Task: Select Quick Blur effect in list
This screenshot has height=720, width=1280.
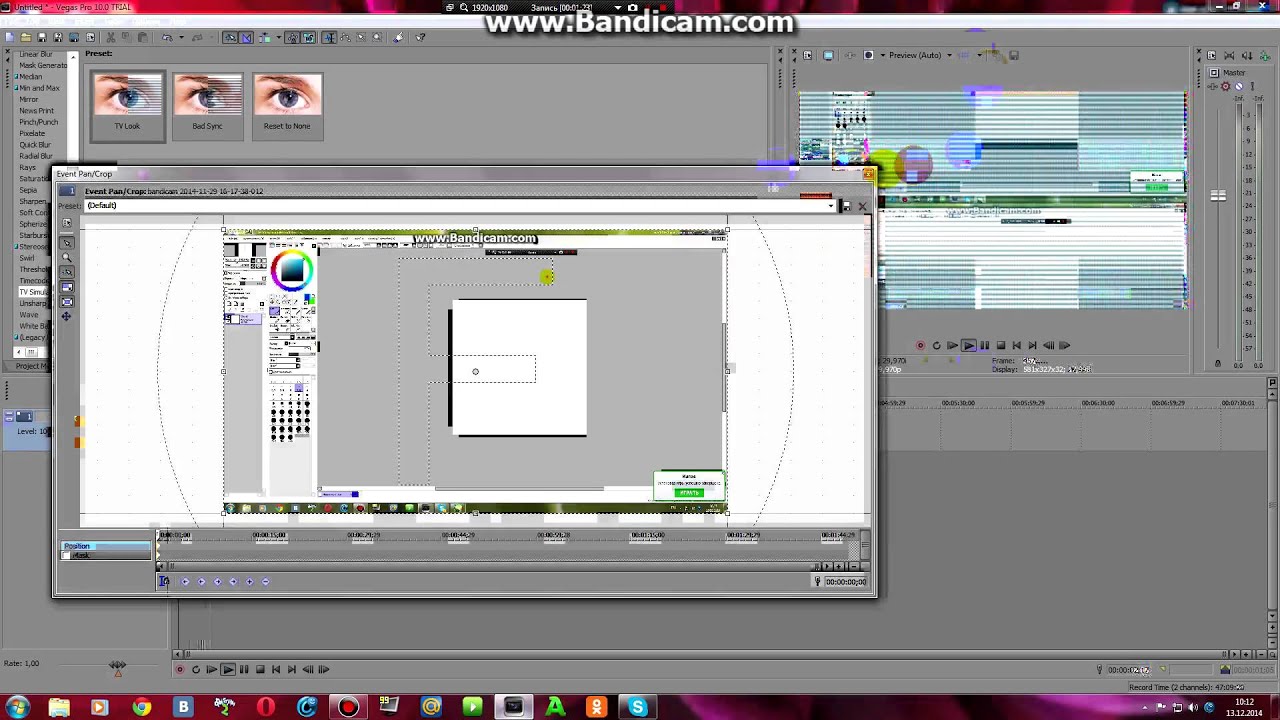Action: tap(35, 145)
